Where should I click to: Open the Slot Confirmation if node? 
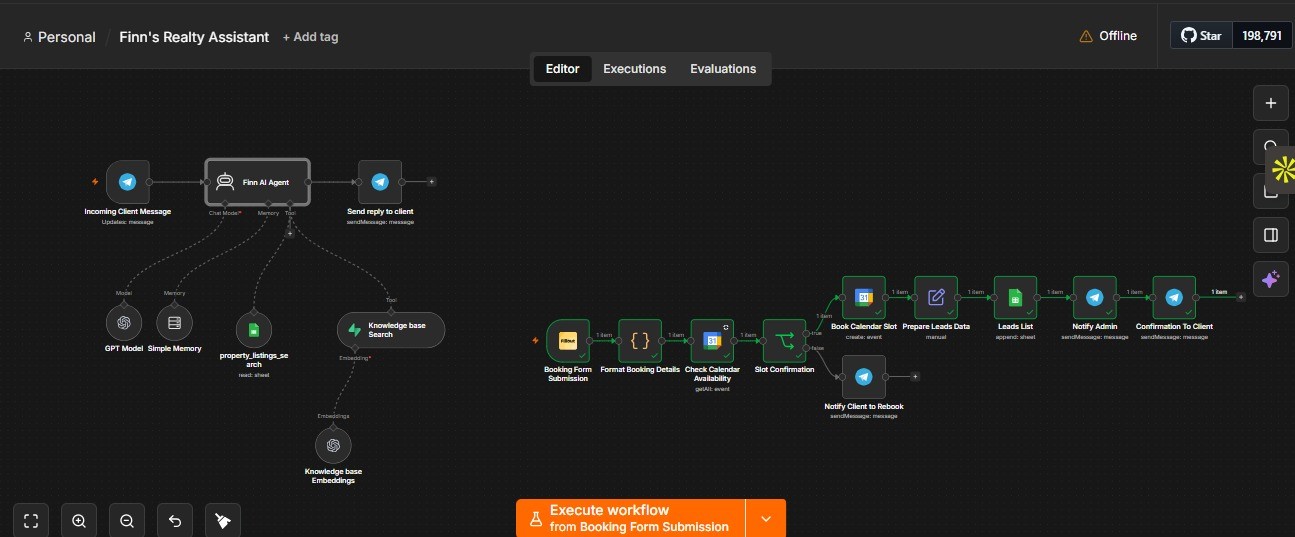pyautogui.click(x=784, y=341)
